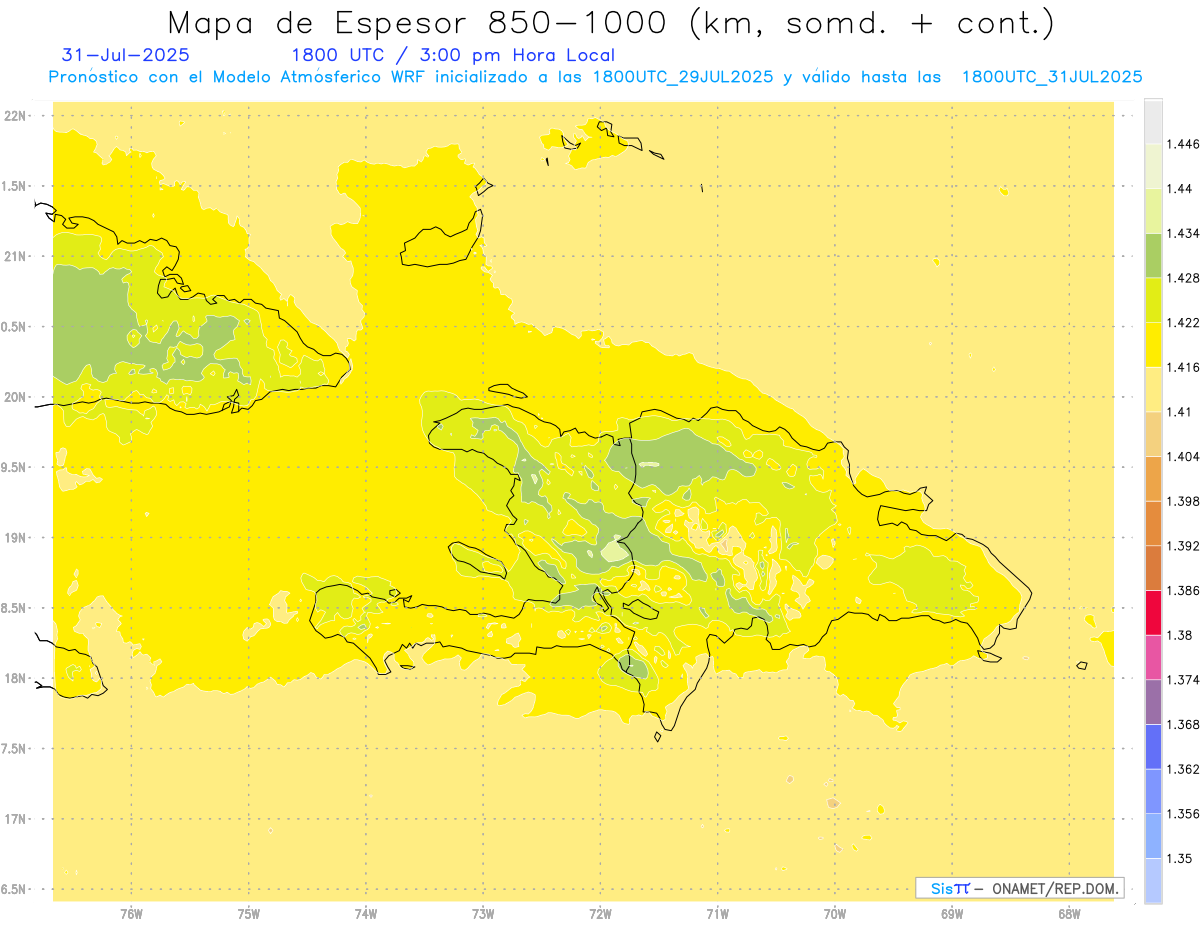Click the colorbar value '1.422'

point(1185,323)
